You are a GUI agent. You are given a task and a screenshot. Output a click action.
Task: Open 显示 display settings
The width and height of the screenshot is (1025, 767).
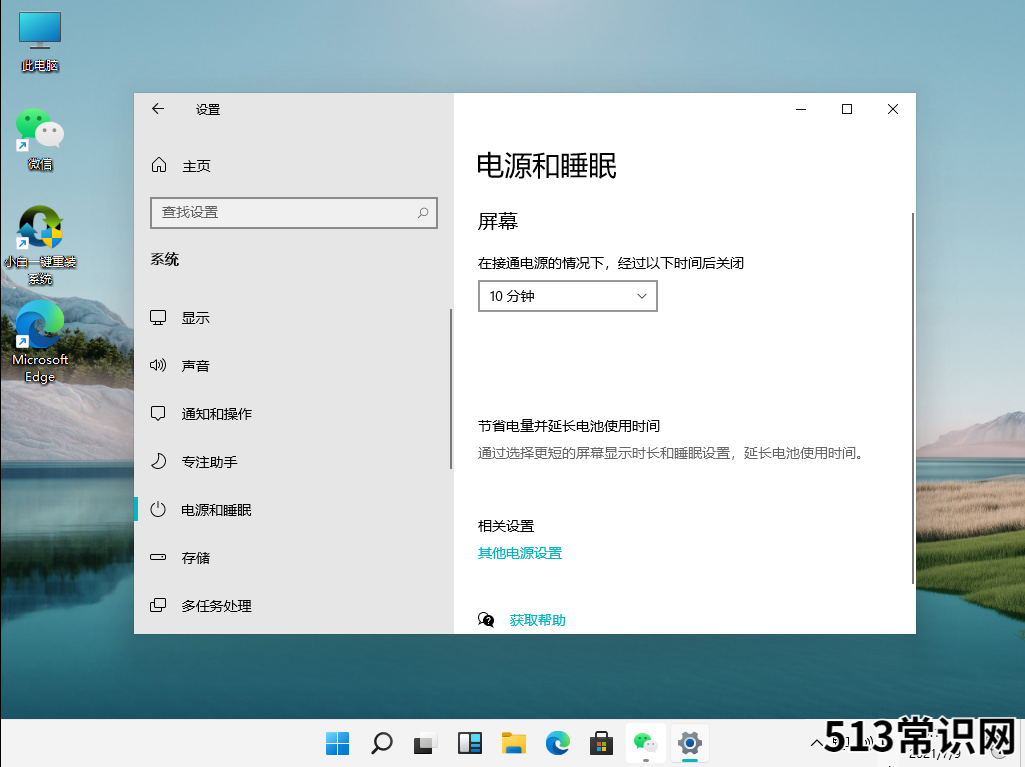click(195, 318)
